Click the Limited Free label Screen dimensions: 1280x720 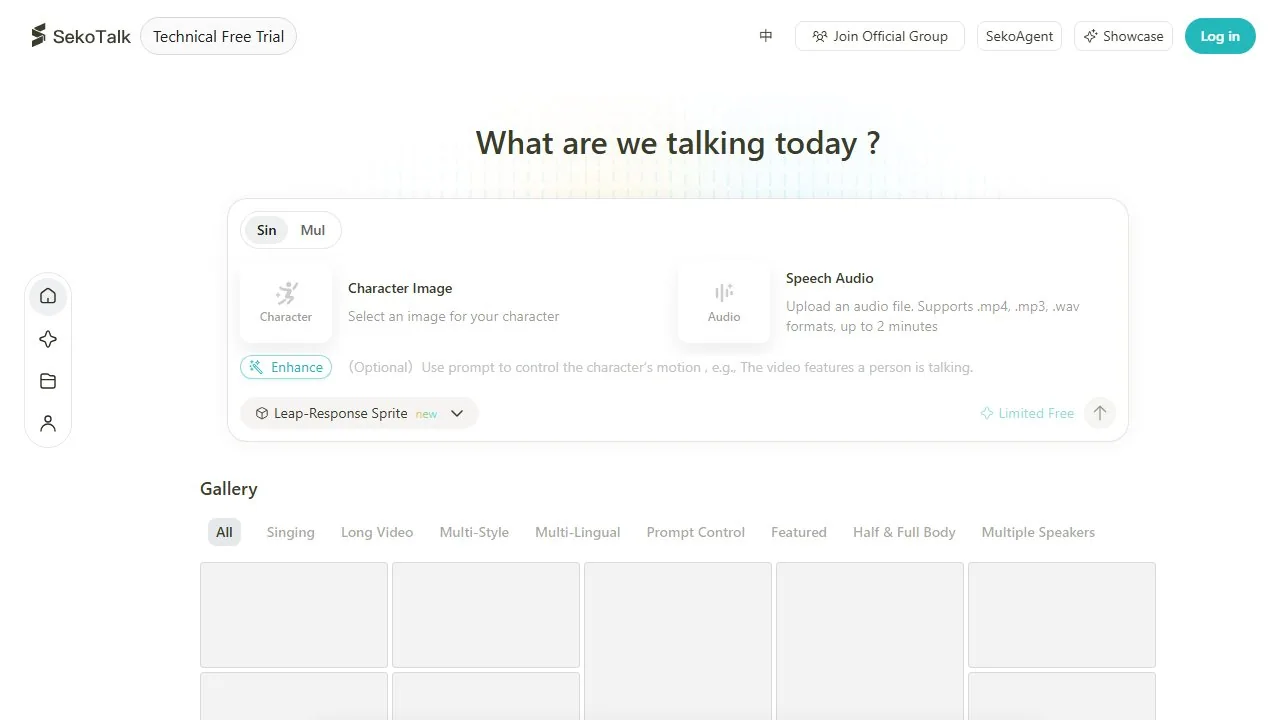tap(1027, 413)
